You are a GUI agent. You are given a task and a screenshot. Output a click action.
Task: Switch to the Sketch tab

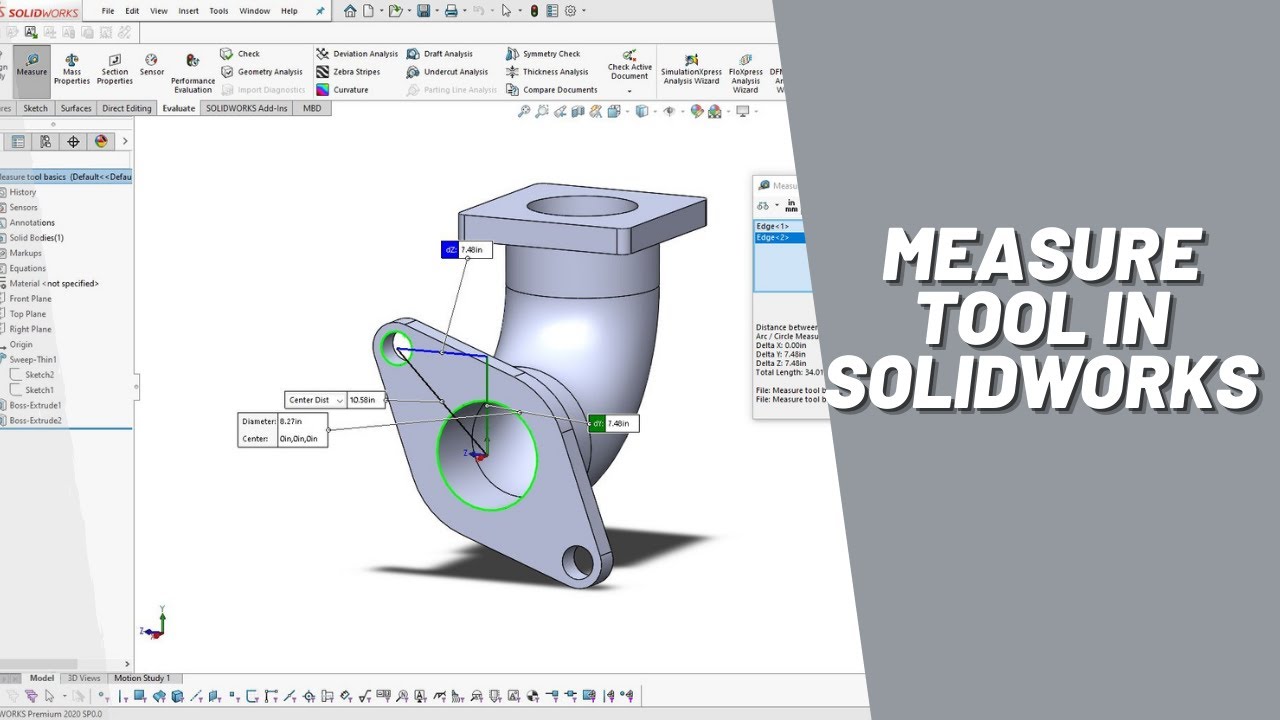tap(35, 108)
